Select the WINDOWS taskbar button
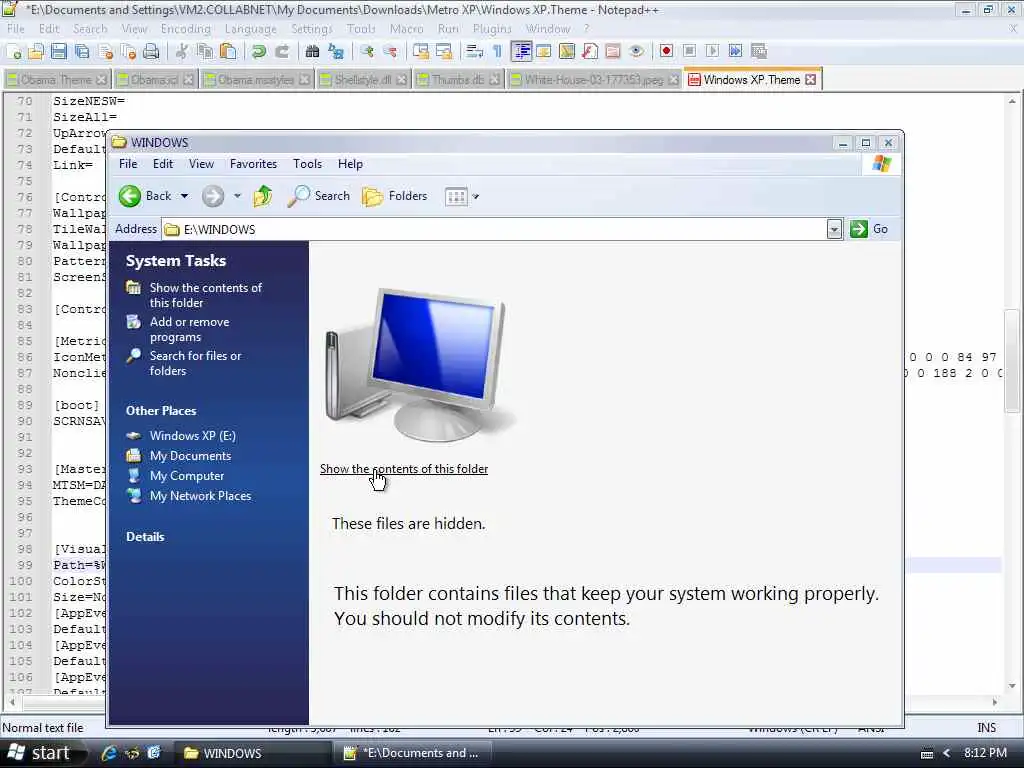This screenshot has width=1024, height=768. [253, 753]
